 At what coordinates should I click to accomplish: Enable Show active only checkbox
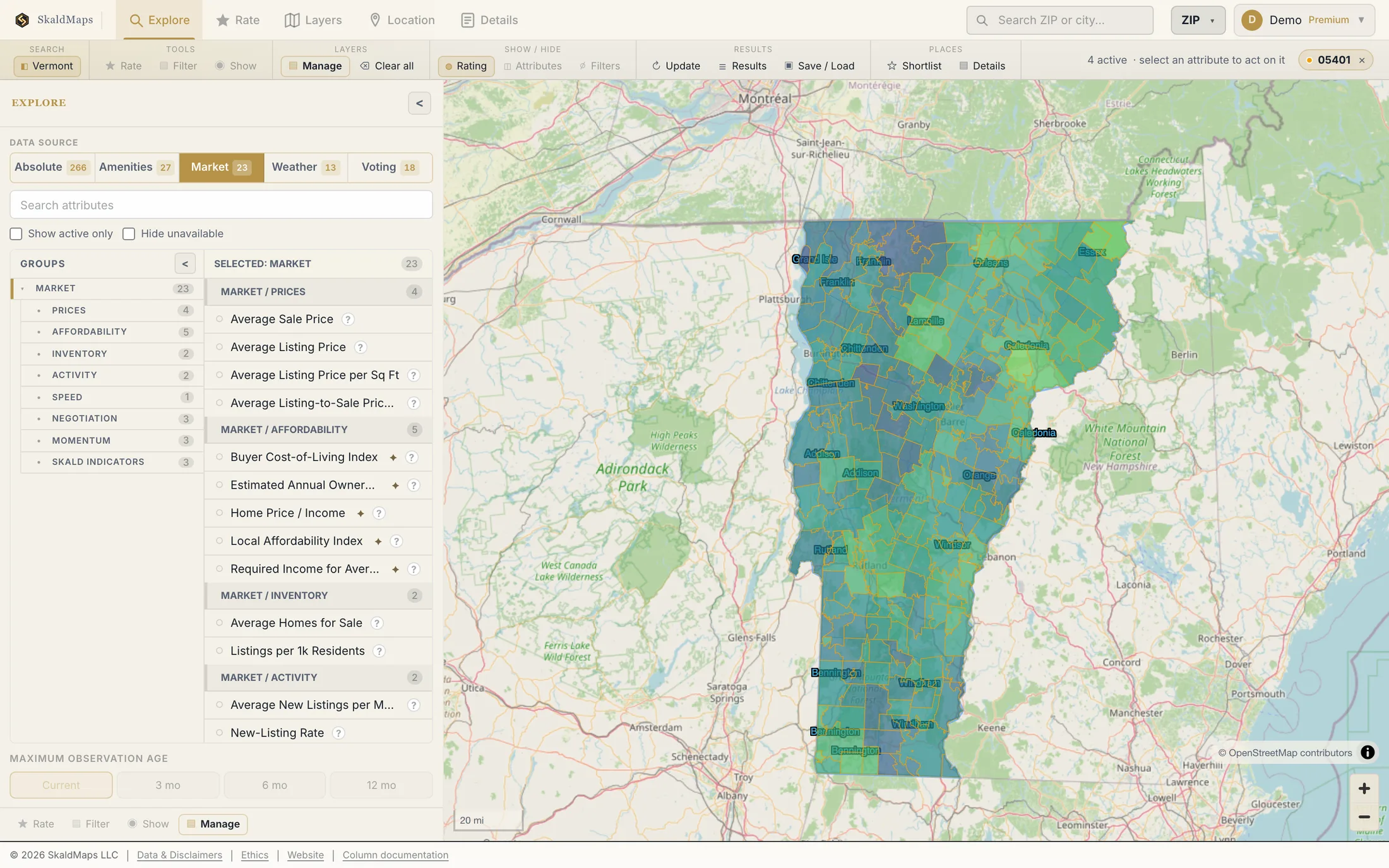(x=16, y=234)
